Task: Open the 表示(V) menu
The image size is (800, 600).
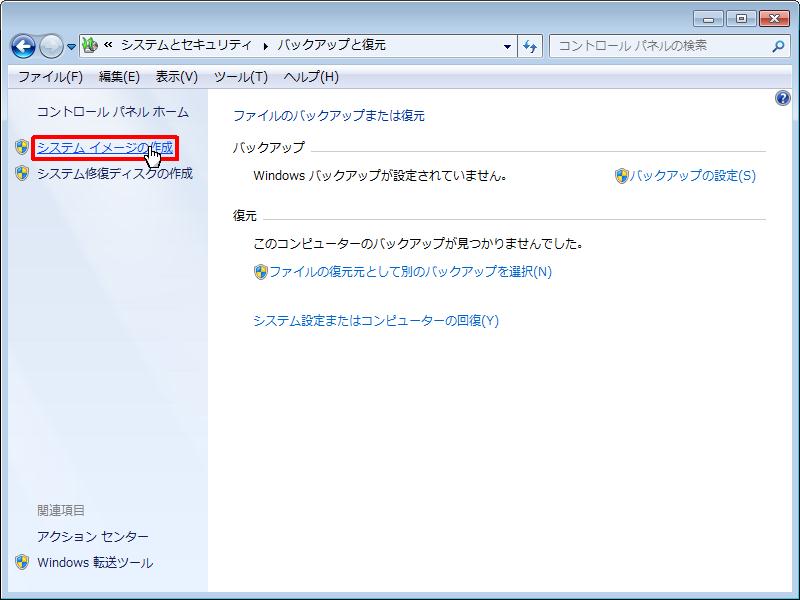Action: coord(176,77)
